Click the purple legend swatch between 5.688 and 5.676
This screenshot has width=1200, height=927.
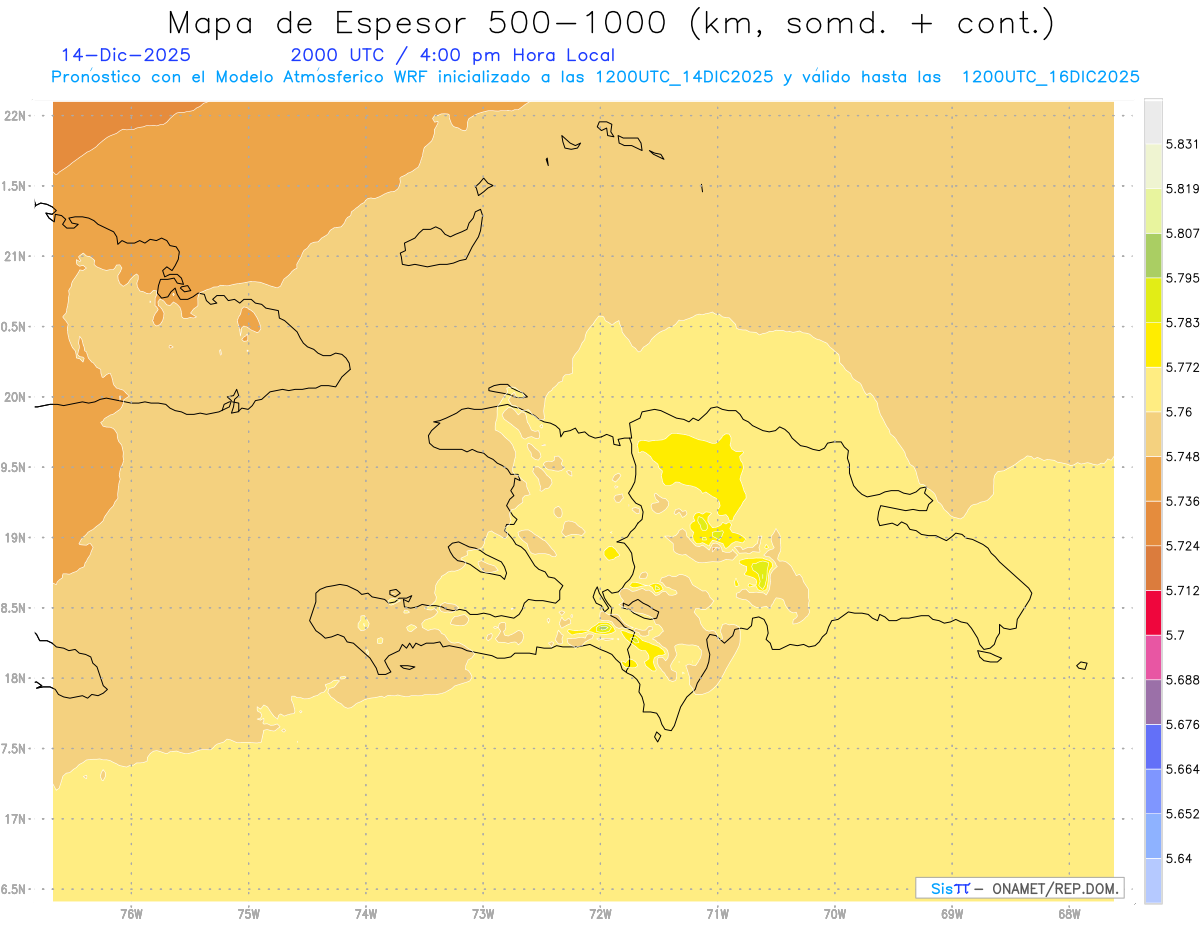coord(1153,702)
